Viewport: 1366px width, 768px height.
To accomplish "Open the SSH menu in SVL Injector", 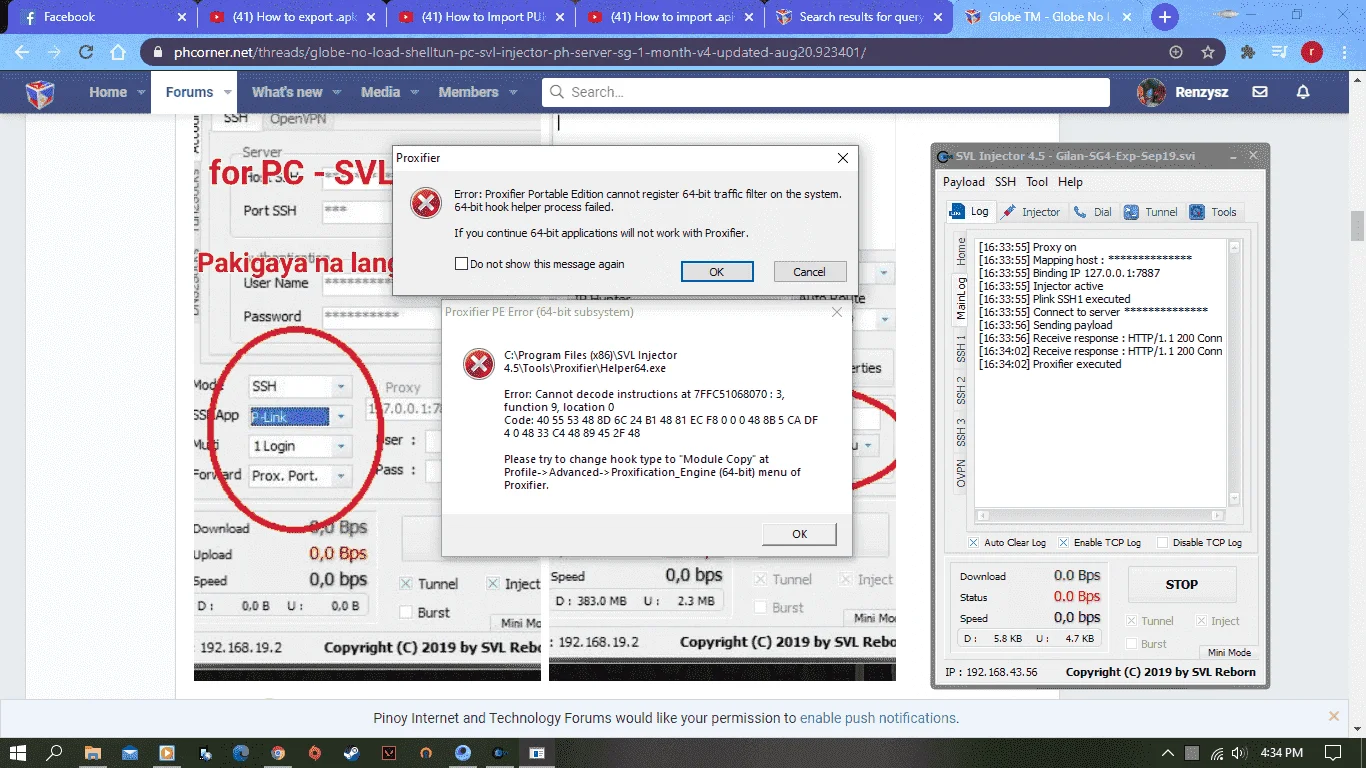I will pyautogui.click(x=1005, y=182).
